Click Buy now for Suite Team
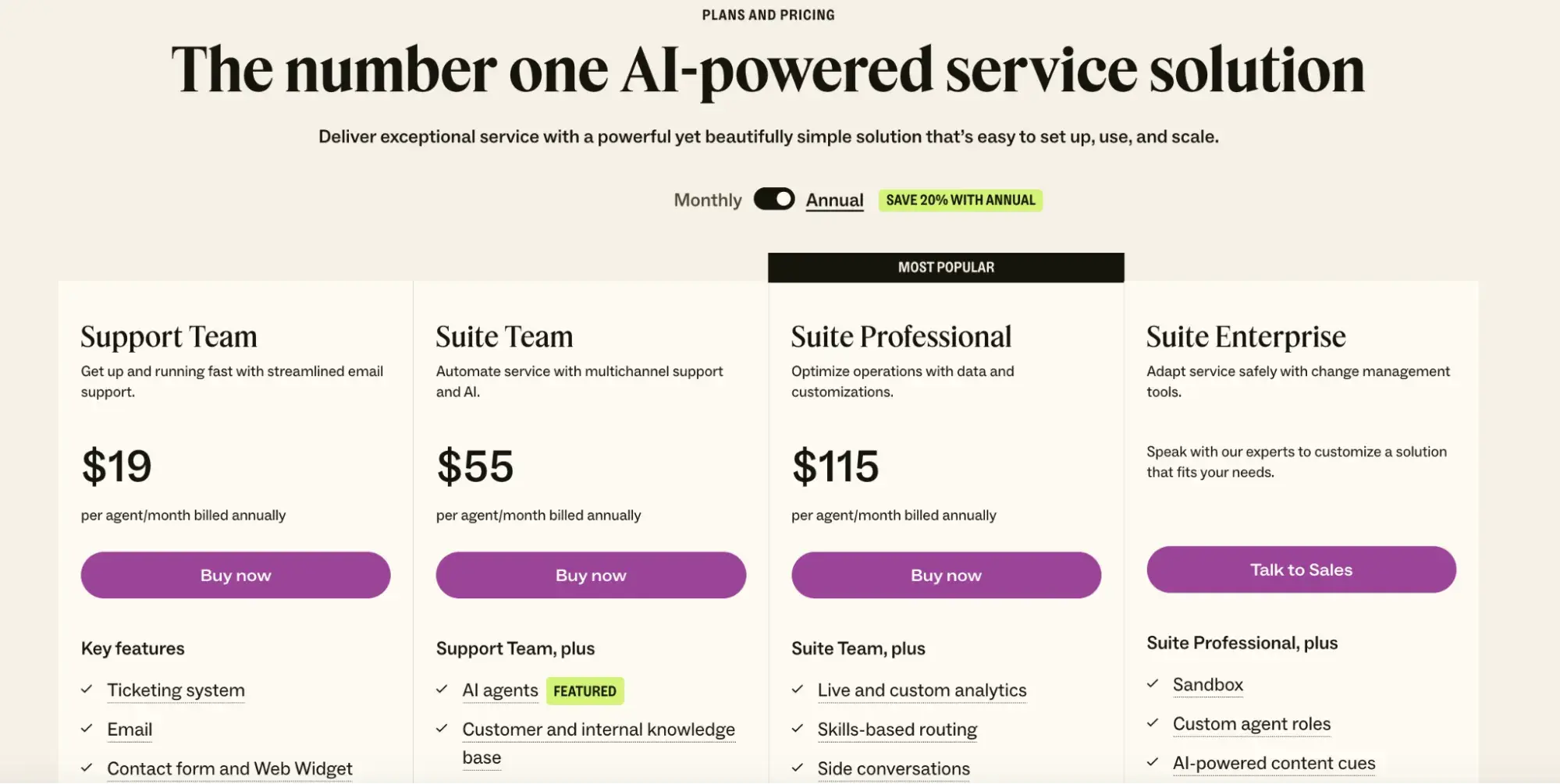Viewport: 1560px width, 784px height. (591, 575)
